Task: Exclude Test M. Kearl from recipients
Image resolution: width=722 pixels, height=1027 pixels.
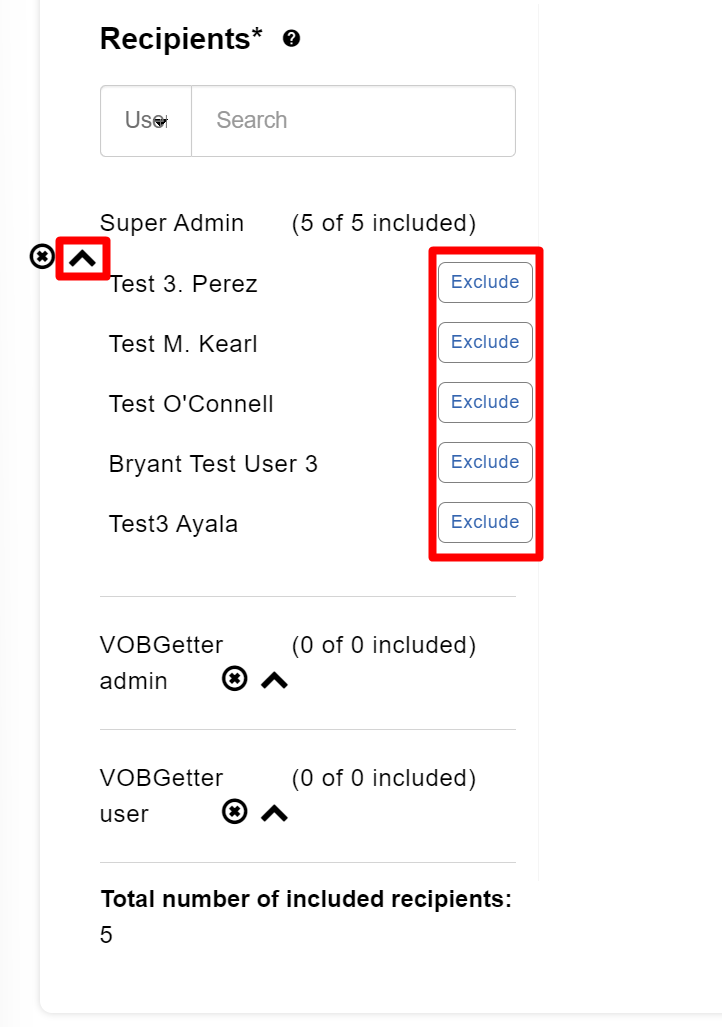Action: coord(485,342)
